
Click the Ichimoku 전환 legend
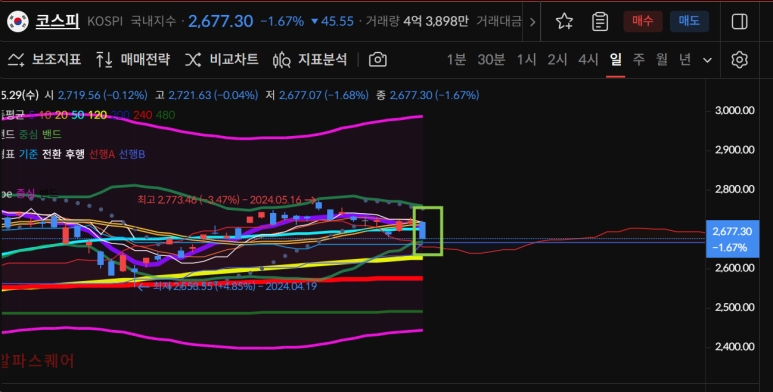51,154
